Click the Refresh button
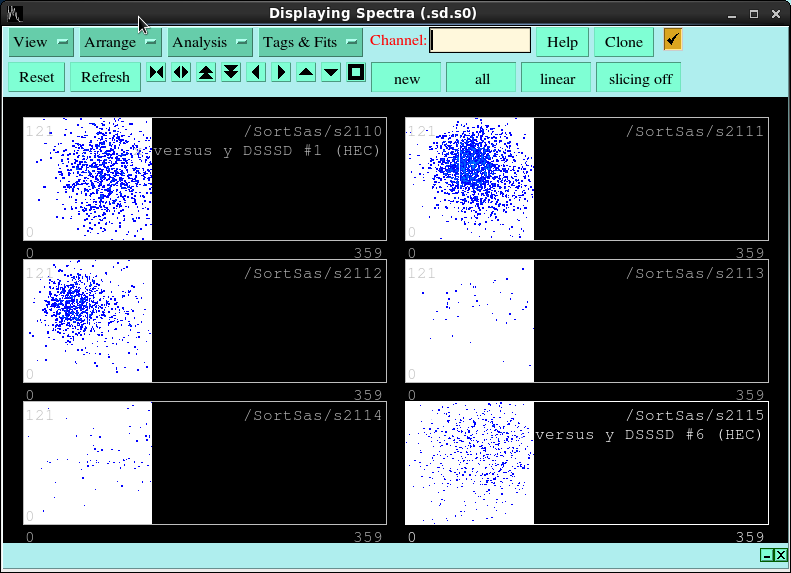Image resolution: width=791 pixels, height=573 pixels. coord(105,77)
